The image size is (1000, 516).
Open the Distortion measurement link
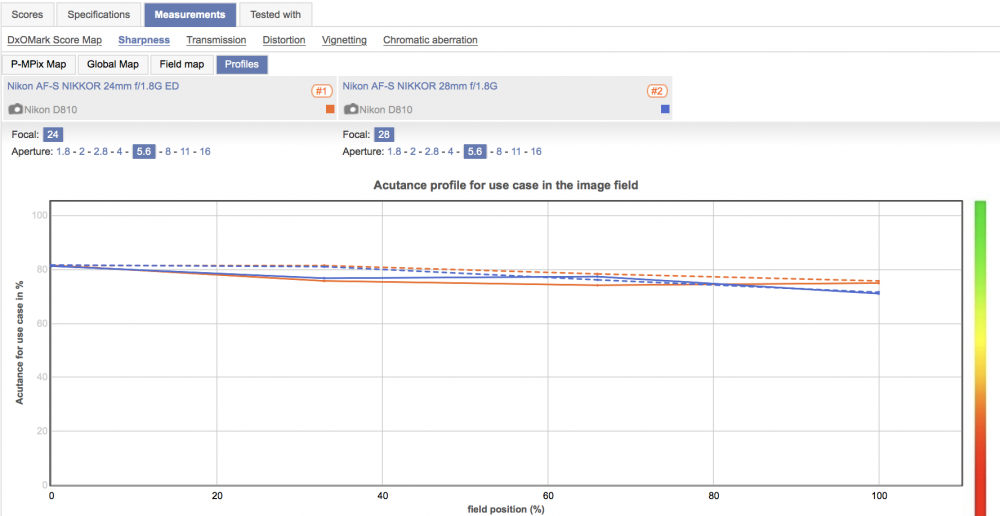284,40
